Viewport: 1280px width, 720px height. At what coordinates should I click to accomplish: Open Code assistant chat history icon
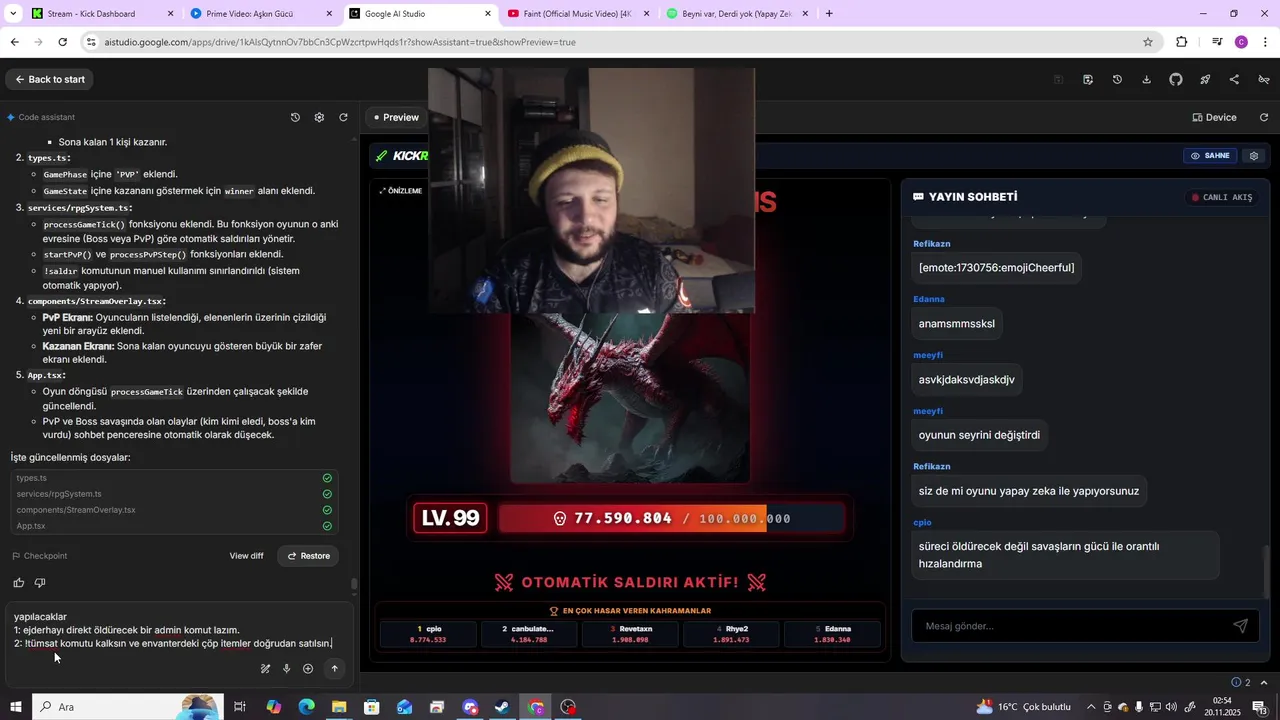pyautogui.click(x=295, y=117)
